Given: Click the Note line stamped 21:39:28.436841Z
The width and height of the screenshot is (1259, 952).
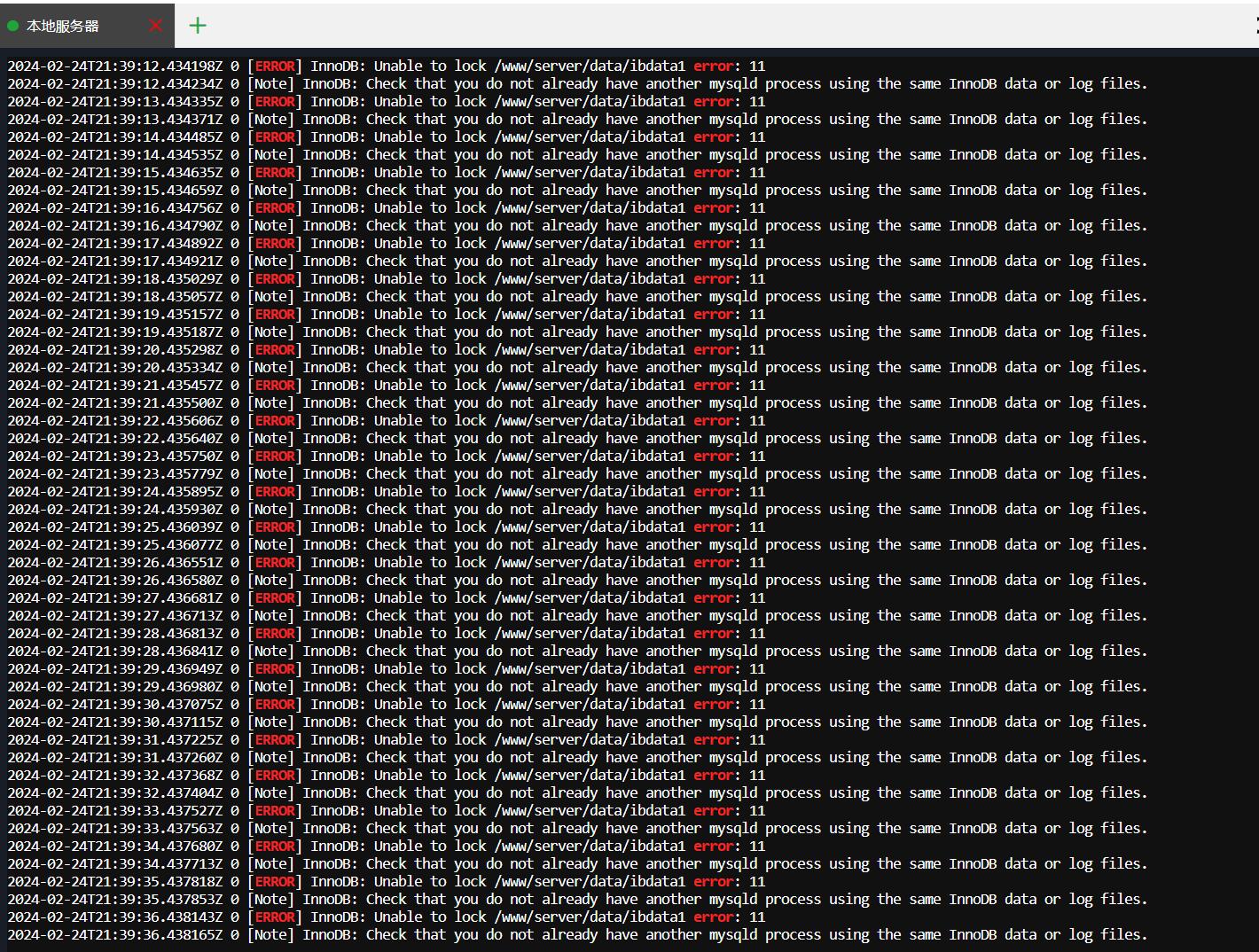Looking at the screenshot, I should coord(577,651).
